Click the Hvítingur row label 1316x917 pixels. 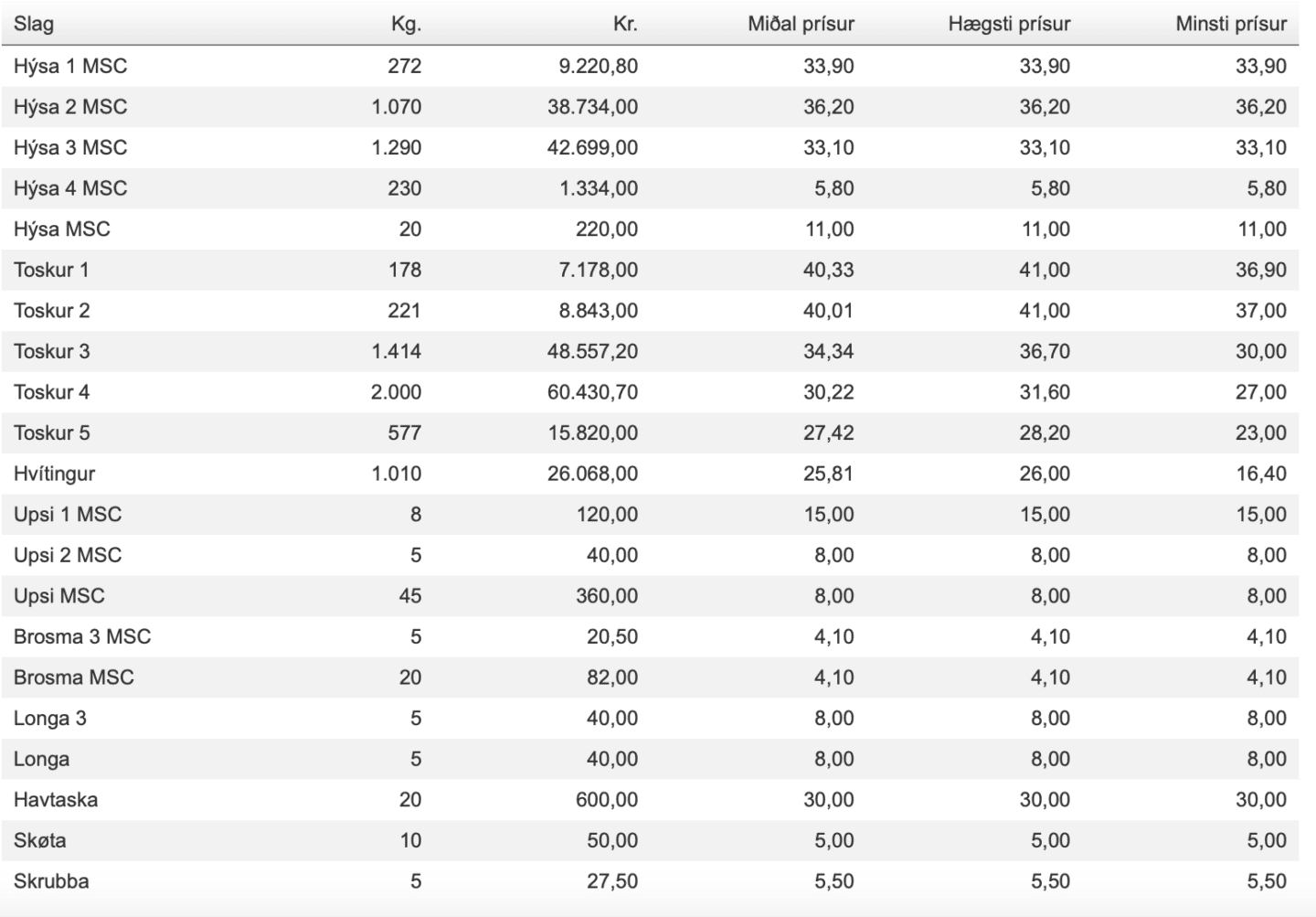click(54, 474)
